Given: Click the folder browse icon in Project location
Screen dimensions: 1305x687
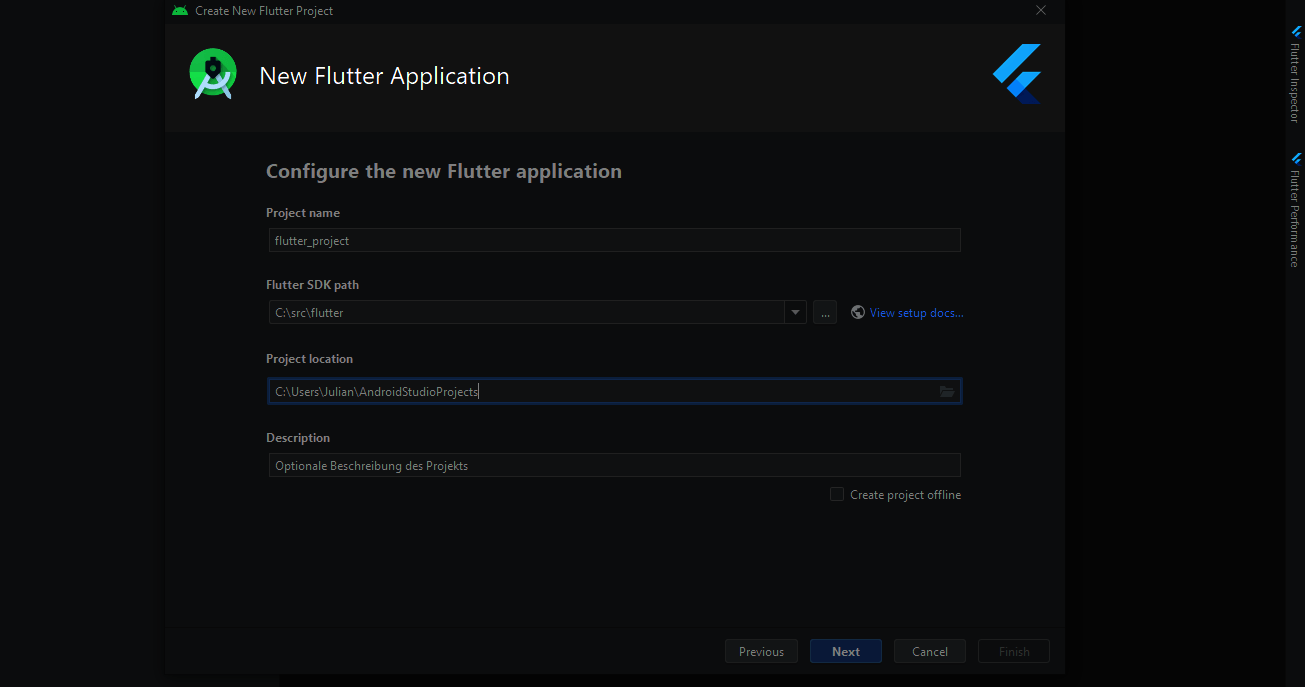Looking at the screenshot, I should click(x=947, y=391).
